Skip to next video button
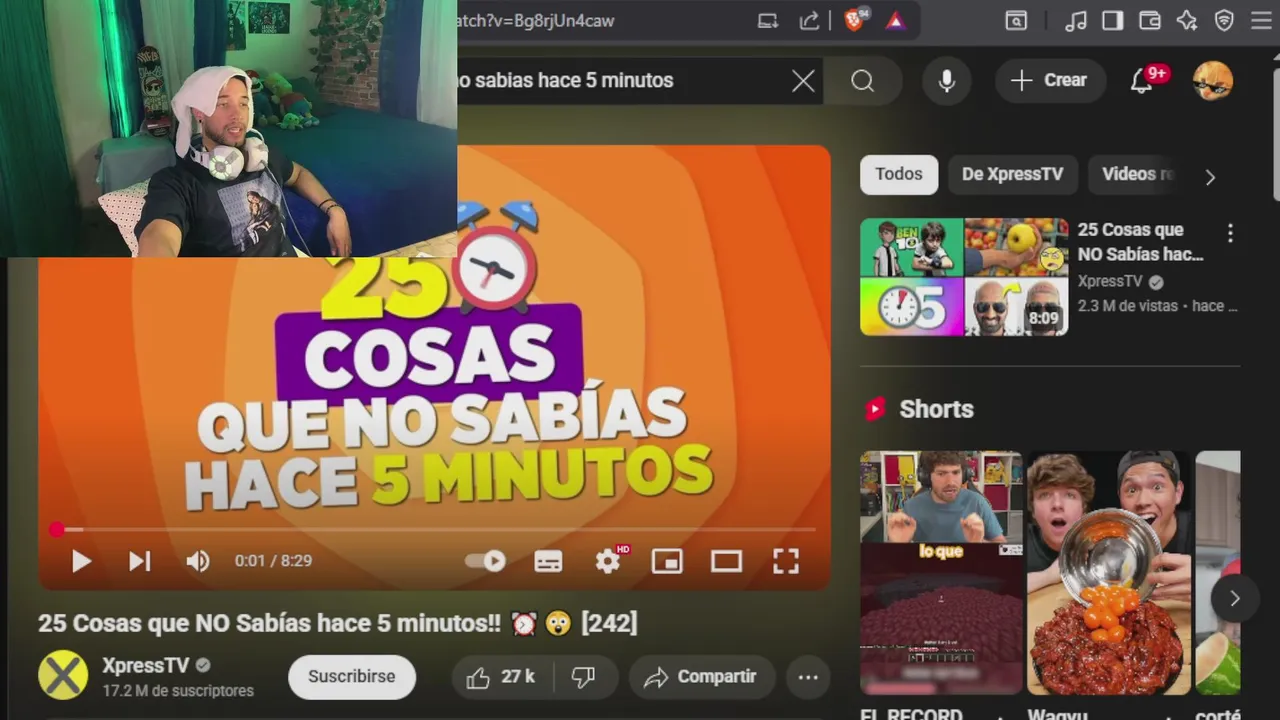1280x720 pixels. pyautogui.click(x=139, y=561)
